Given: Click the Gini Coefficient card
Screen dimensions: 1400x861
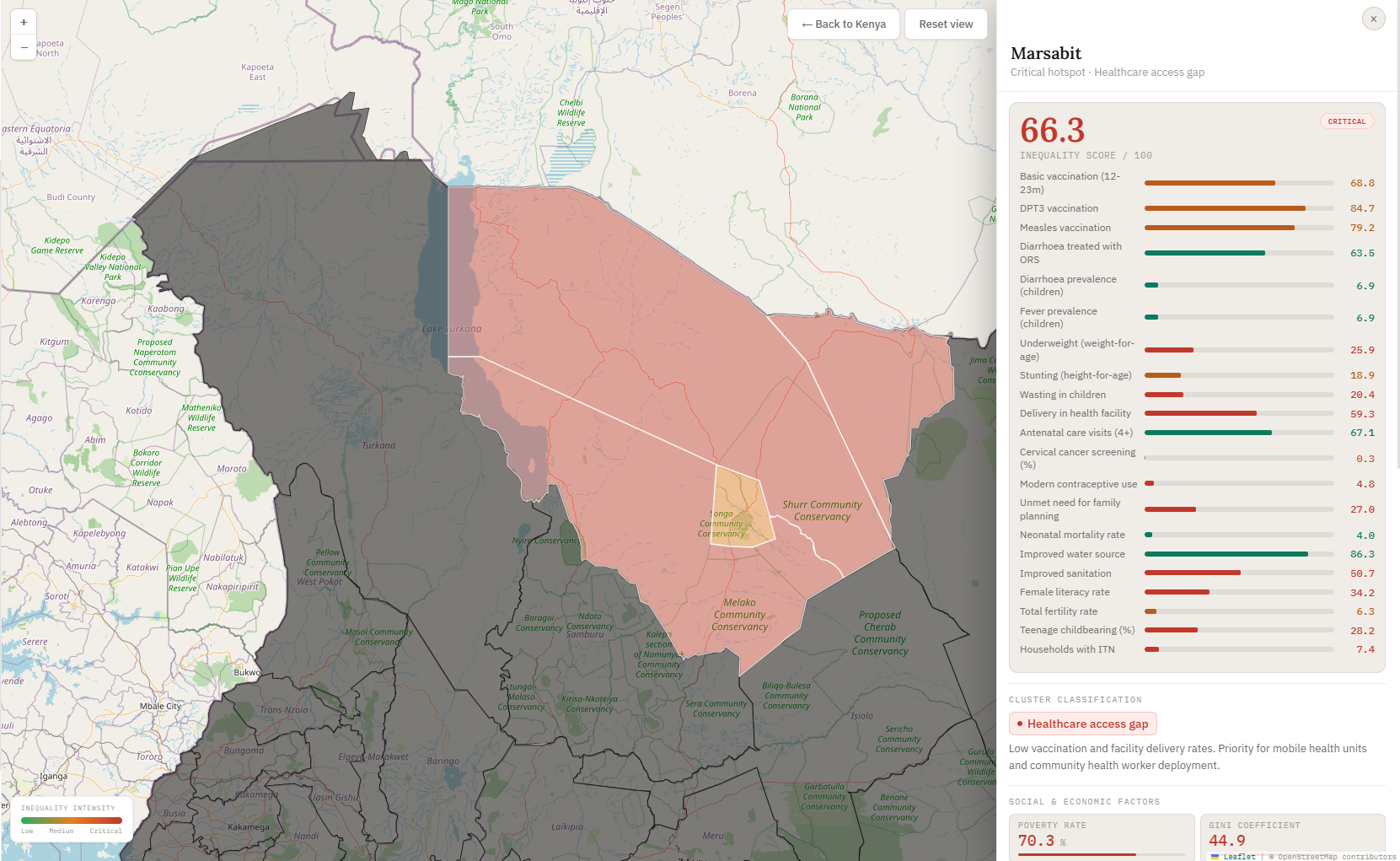Looking at the screenshot, I should click(x=1293, y=837).
